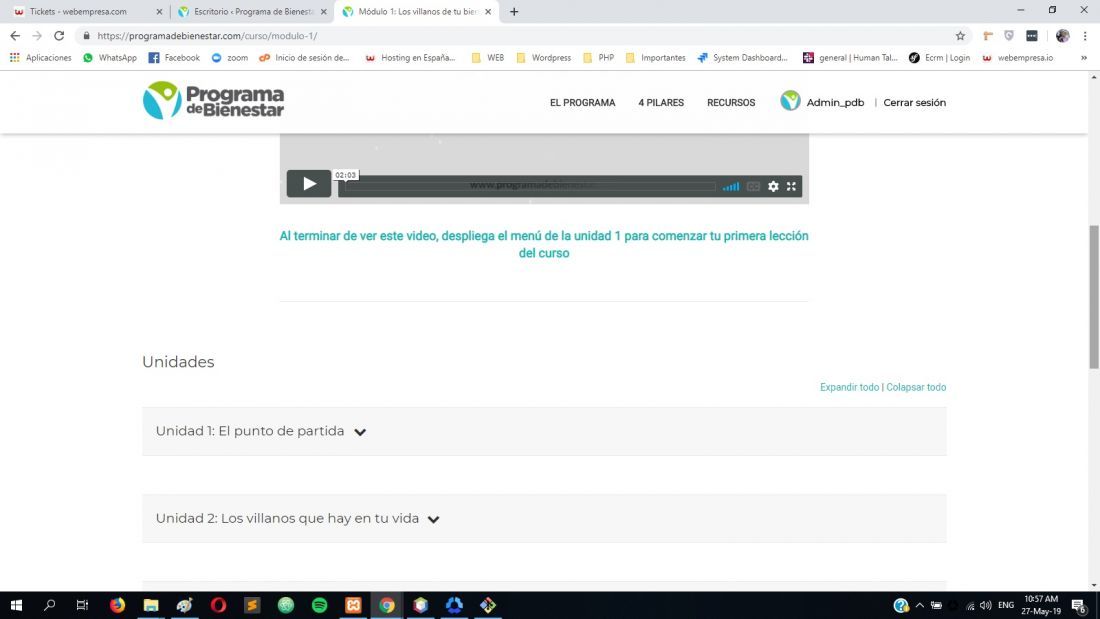
Task: Open notification center
Action: pos(1080,605)
